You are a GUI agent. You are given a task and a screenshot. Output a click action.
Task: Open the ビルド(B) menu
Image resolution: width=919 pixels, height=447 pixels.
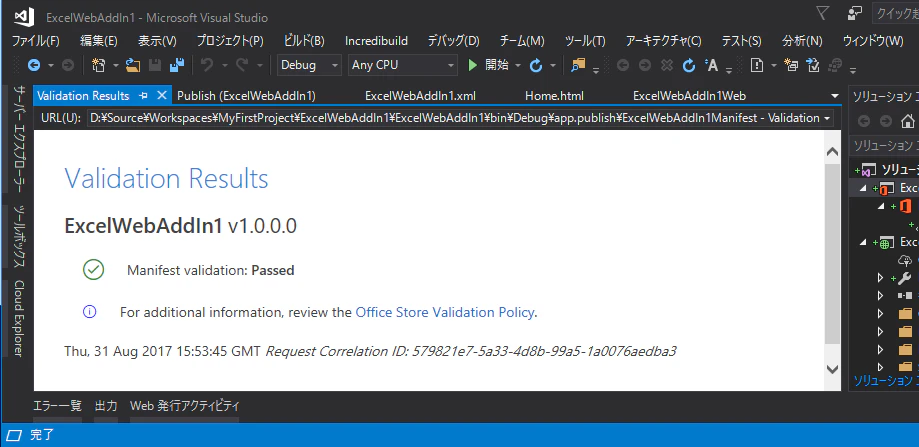click(304, 41)
